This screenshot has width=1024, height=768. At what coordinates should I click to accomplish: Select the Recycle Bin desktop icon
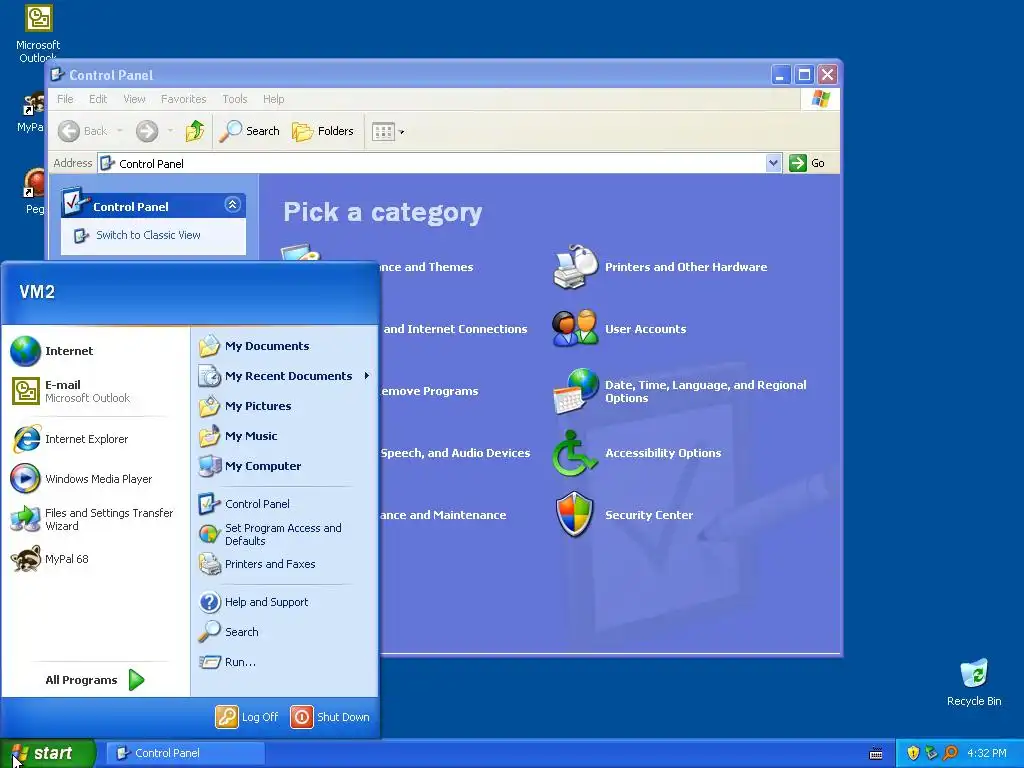point(974,682)
